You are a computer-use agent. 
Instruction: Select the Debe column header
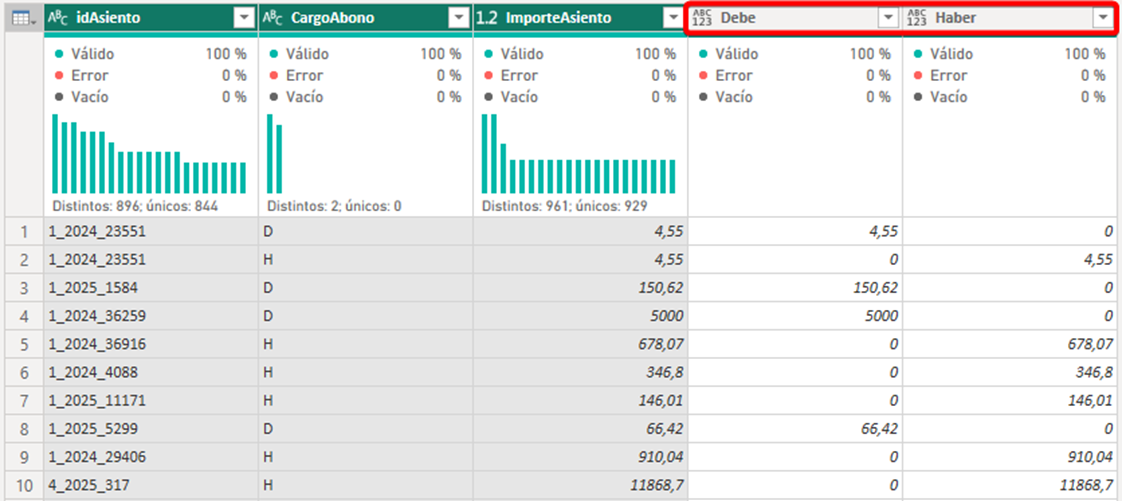coord(790,18)
